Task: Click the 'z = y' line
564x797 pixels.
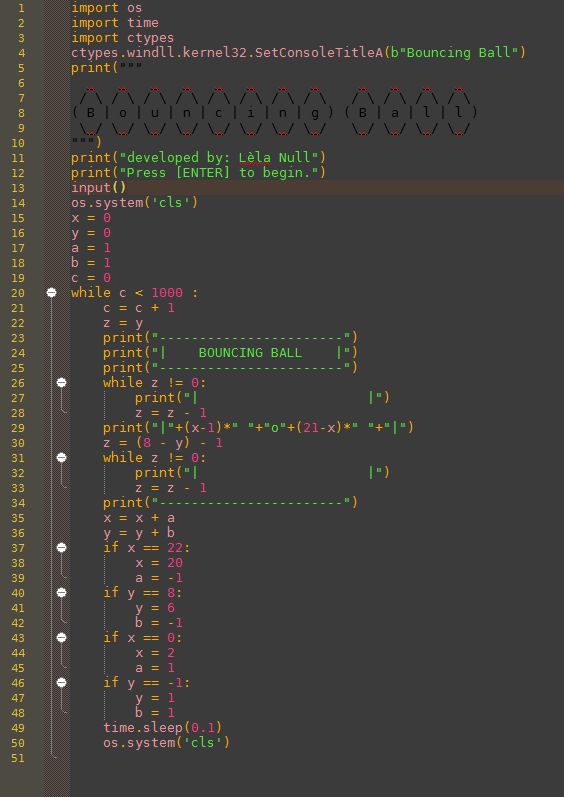Action: (x=123, y=323)
